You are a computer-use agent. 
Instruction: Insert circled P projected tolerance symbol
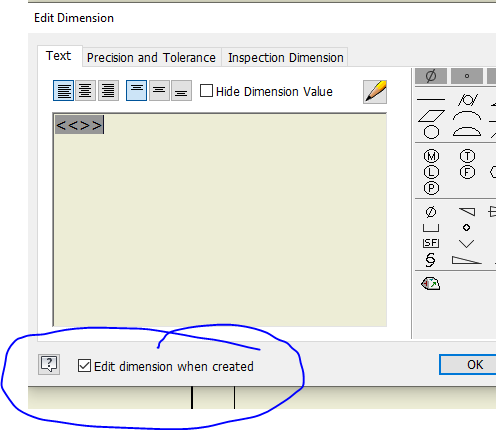431,188
